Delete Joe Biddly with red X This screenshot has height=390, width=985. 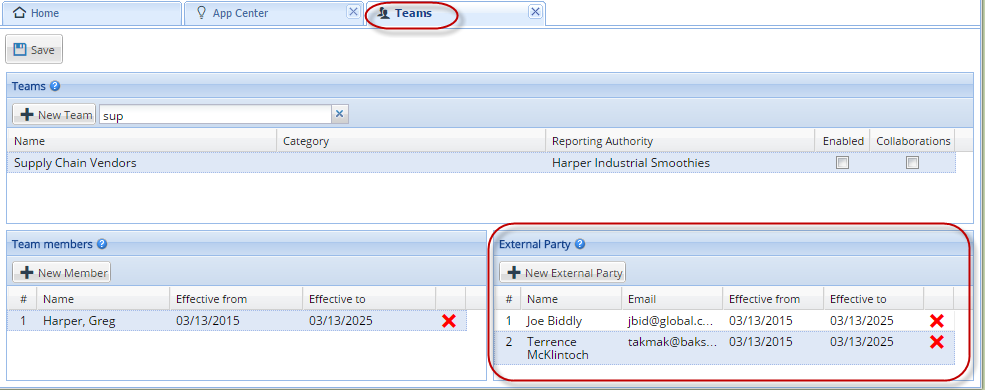point(937,321)
